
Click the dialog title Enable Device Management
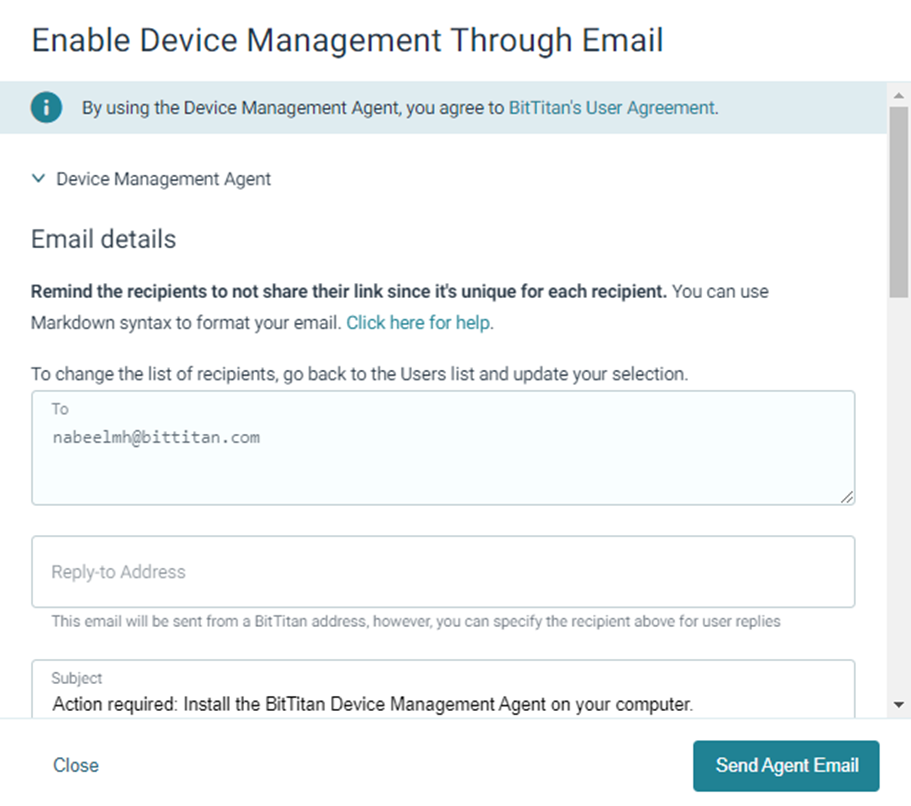347,40
